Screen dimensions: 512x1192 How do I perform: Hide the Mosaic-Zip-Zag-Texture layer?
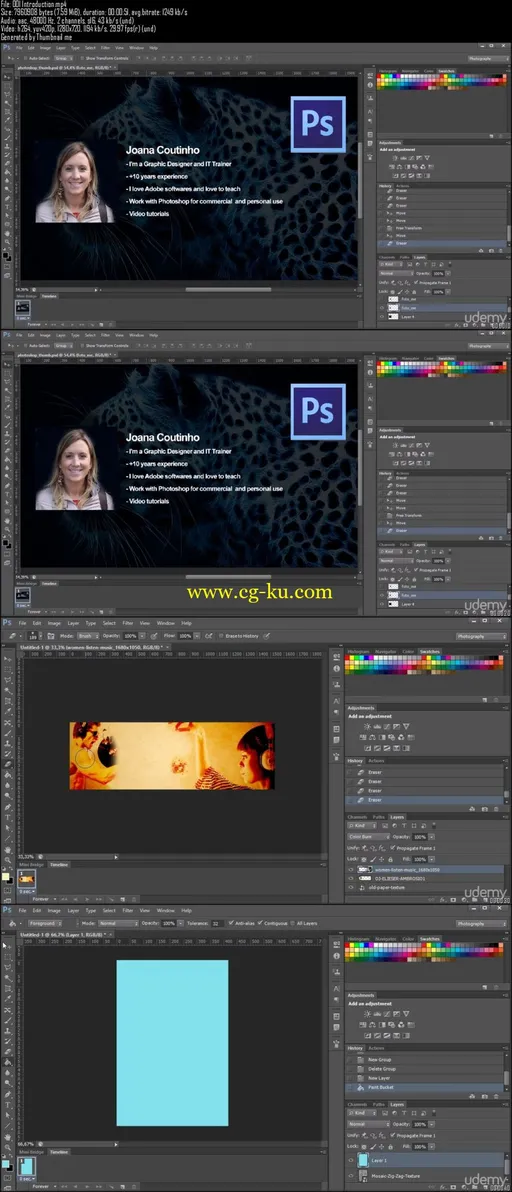click(x=351, y=1176)
